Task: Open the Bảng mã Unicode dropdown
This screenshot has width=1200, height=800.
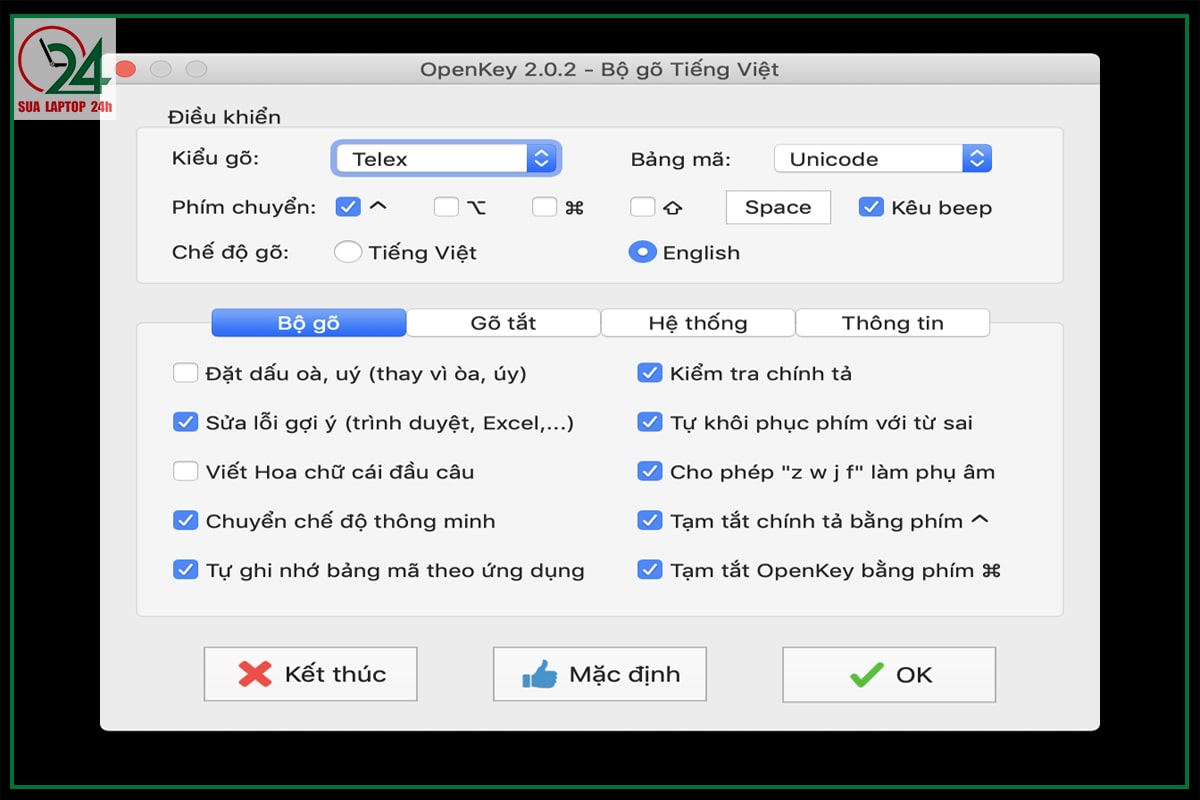Action: (883, 158)
